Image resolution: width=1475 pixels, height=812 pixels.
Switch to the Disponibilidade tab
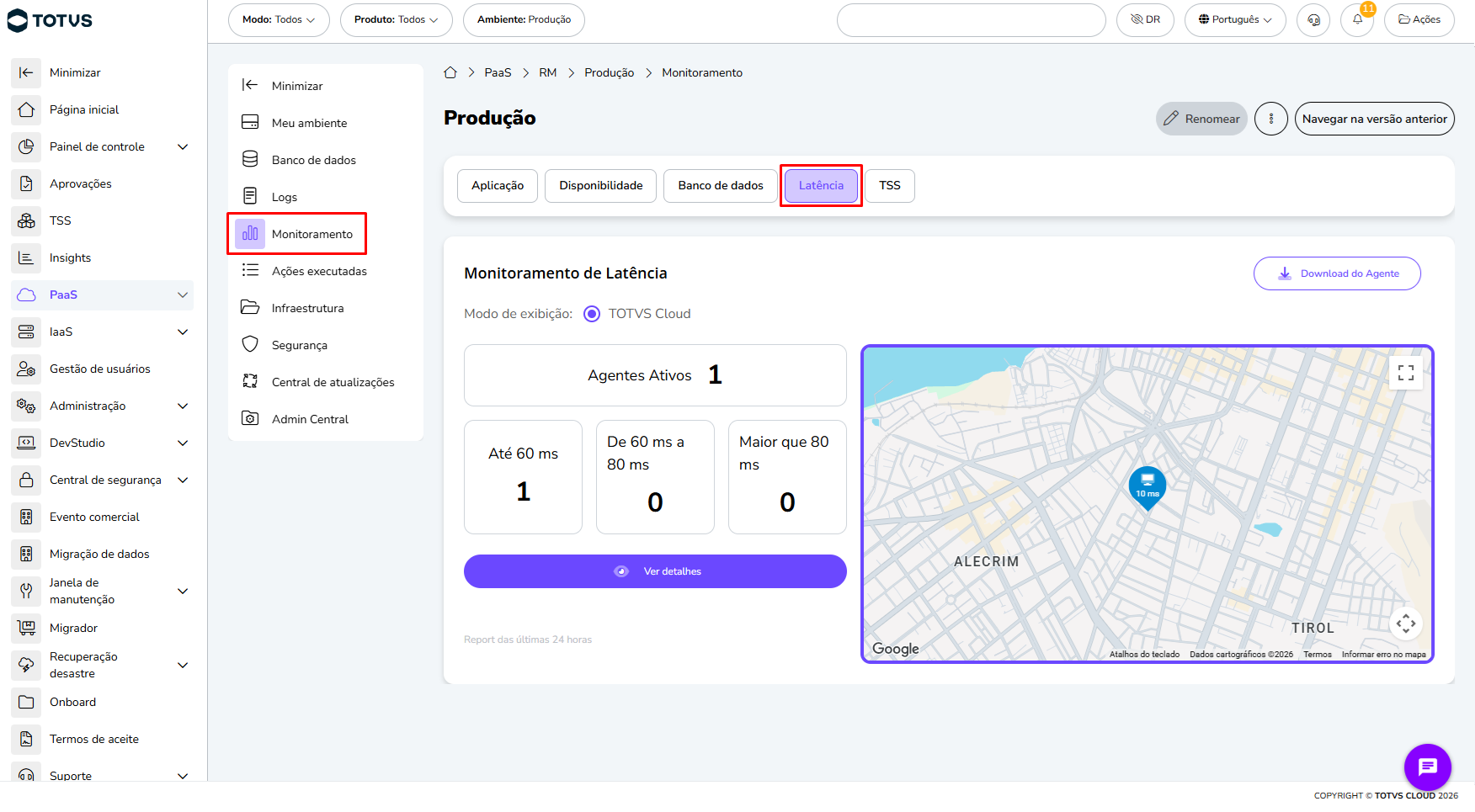click(x=601, y=186)
